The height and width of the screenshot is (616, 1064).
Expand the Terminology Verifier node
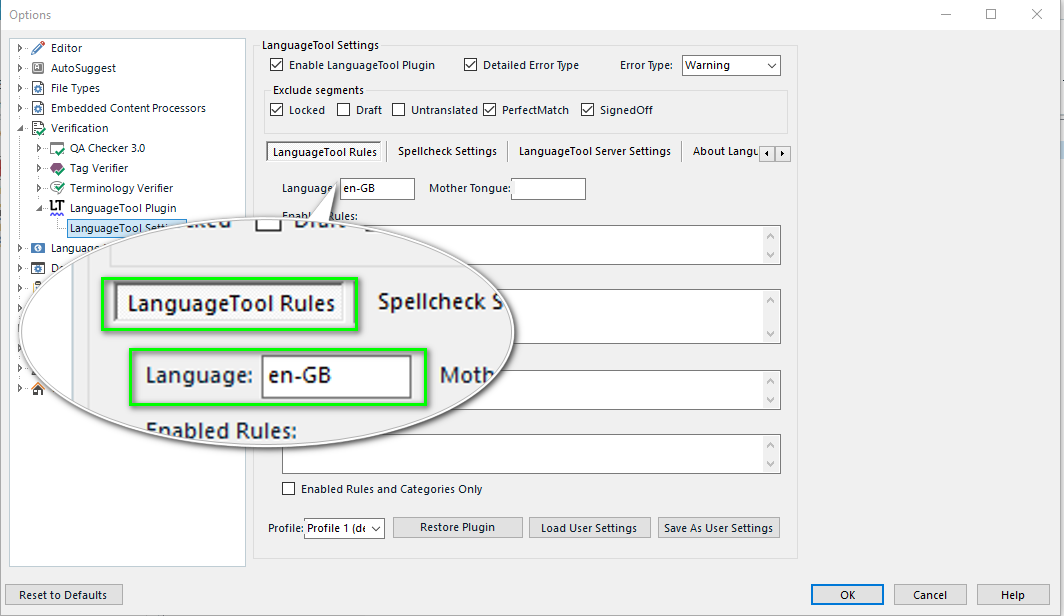[39, 188]
